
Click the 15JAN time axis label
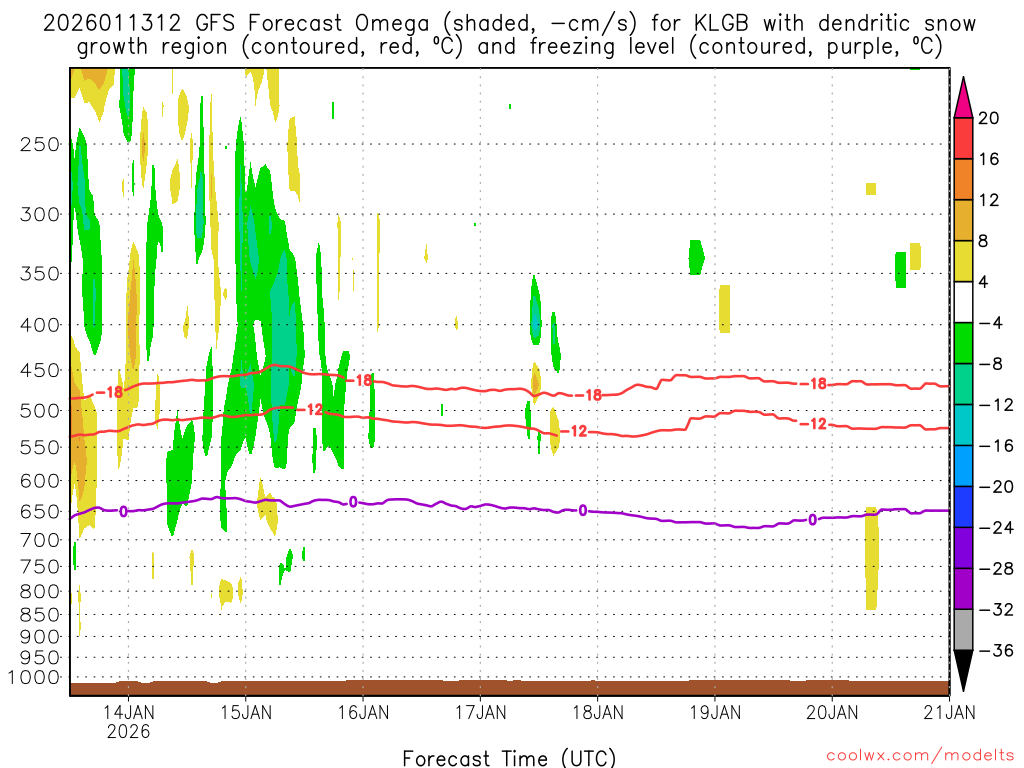pyautogui.click(x=246, y=712)
